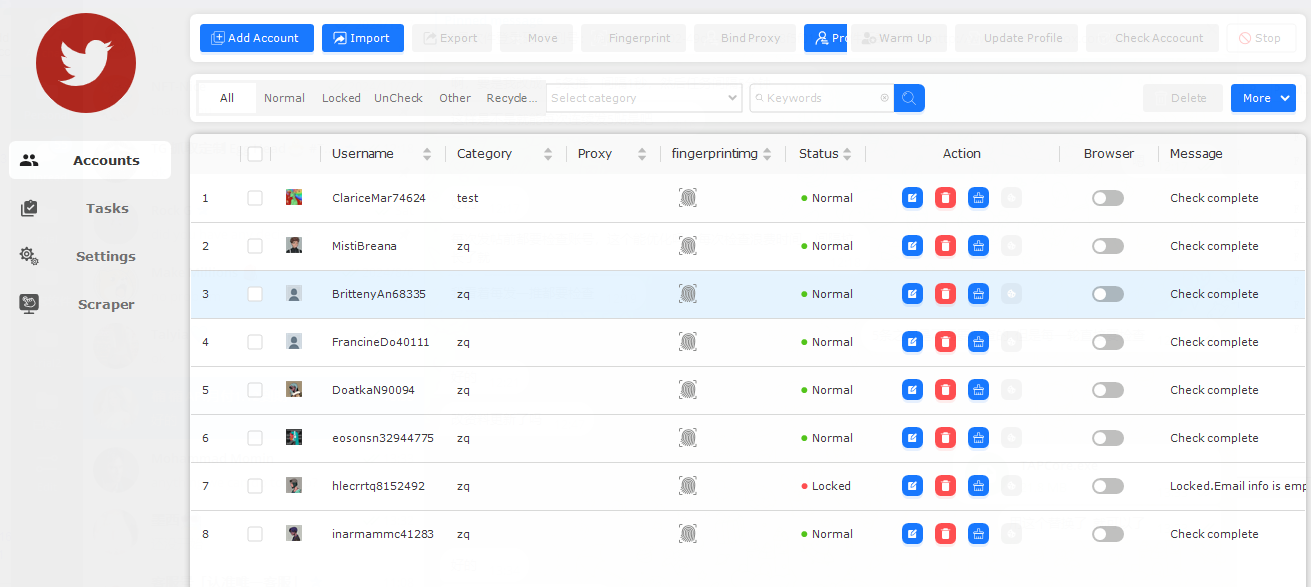Viewport: 1311px width, 587px height.
Task: Click the Add Account button
Action: (256, 38)
